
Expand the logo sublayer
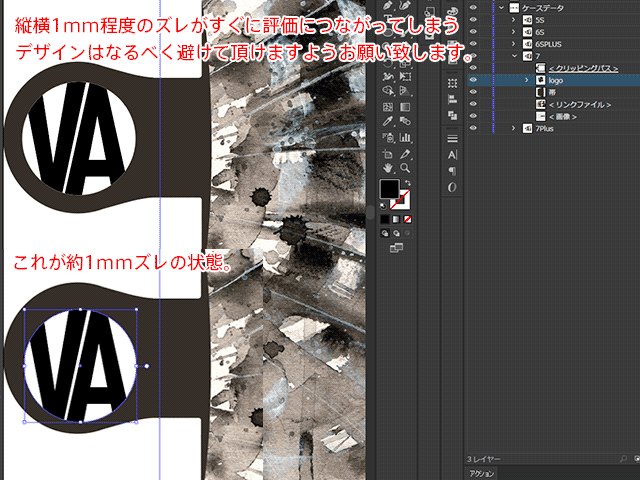point(527,80)
